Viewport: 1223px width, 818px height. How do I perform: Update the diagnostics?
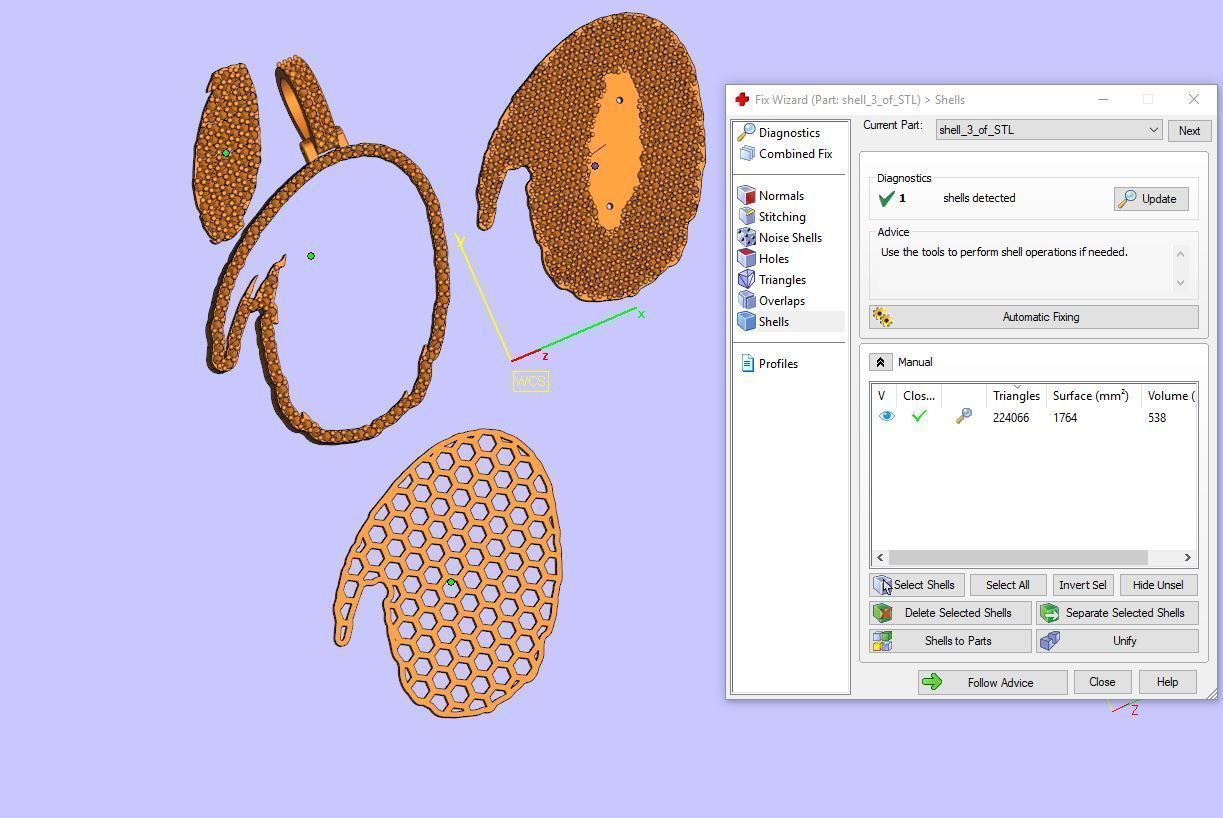(x=1151, y=199)
